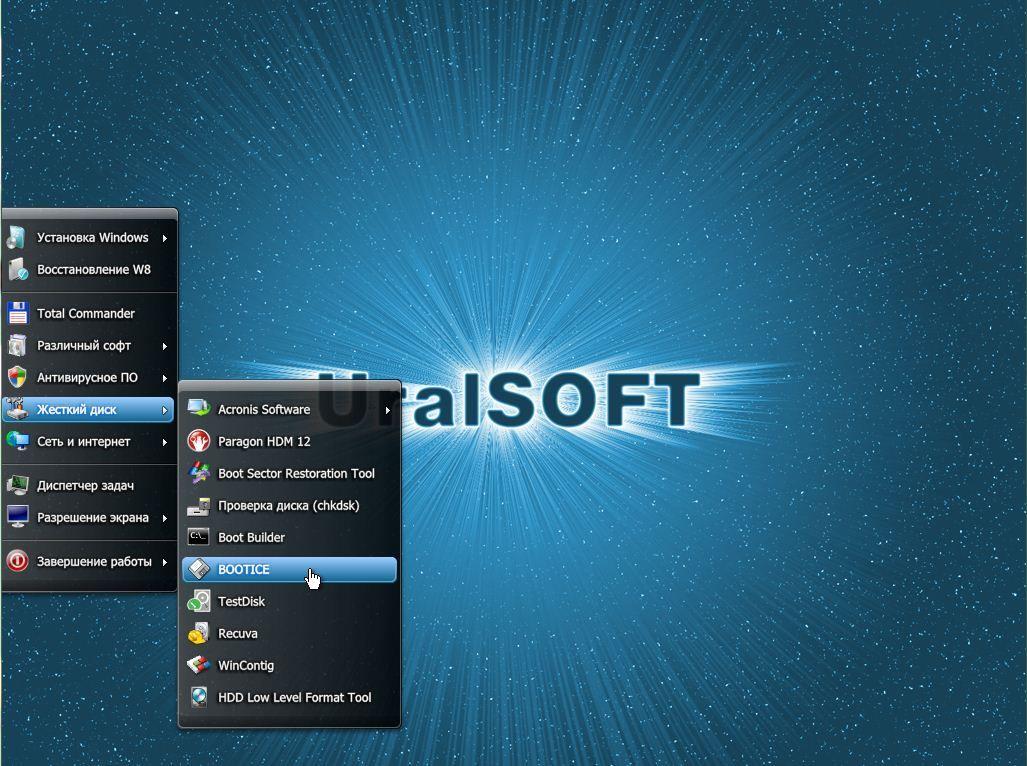The height and width of the screenshot is (766, 1027).
Task: Click the Total Commander floppy disk icon
Action: 17,313
